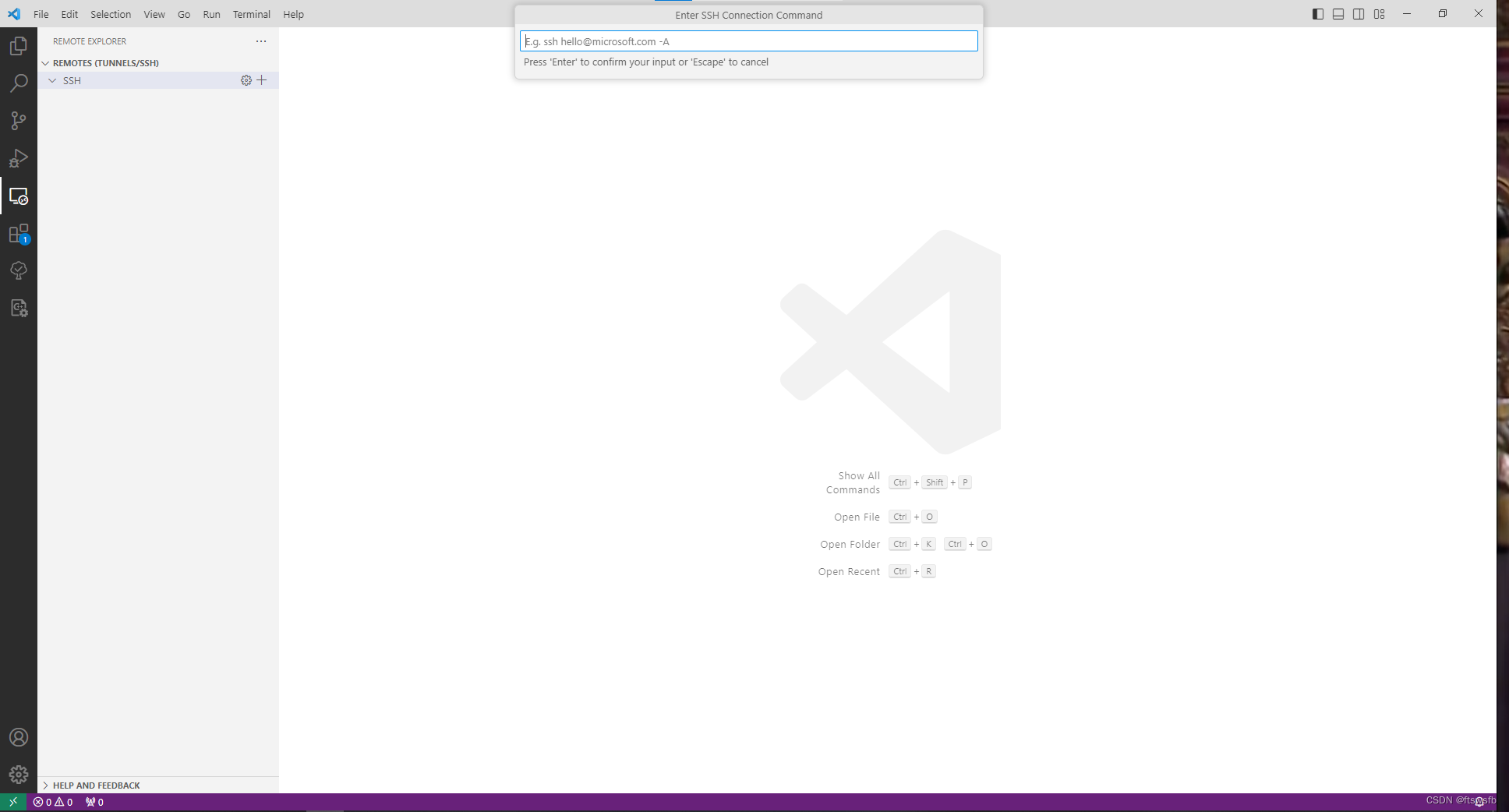The image size is (1509, 812).
Task: Restore down the VS Code window
Action: pos(1443,14)
